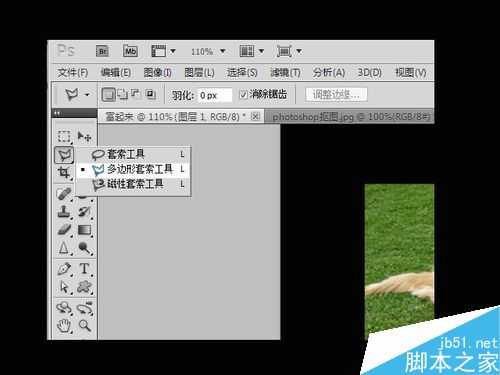This screenshot has height=375, width=500.
Task: Select the Gradient tool
Action: (x=84, y=230)
